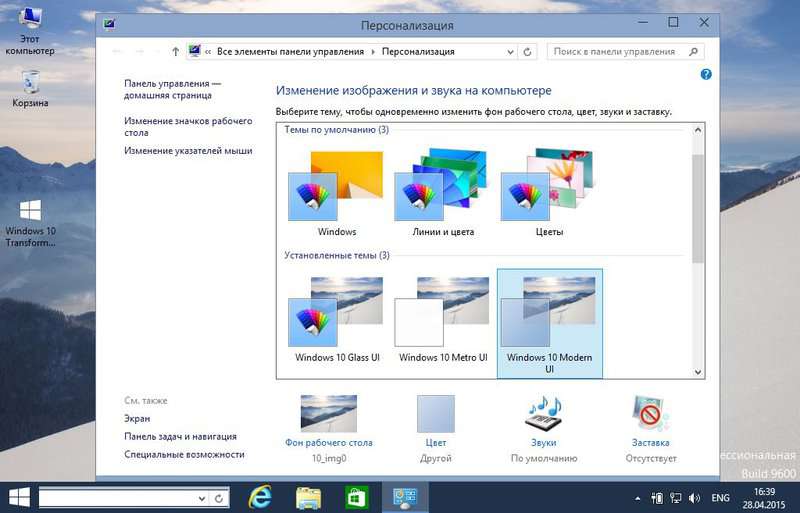Select Этот компьютер desktop icon

point(30,32)
